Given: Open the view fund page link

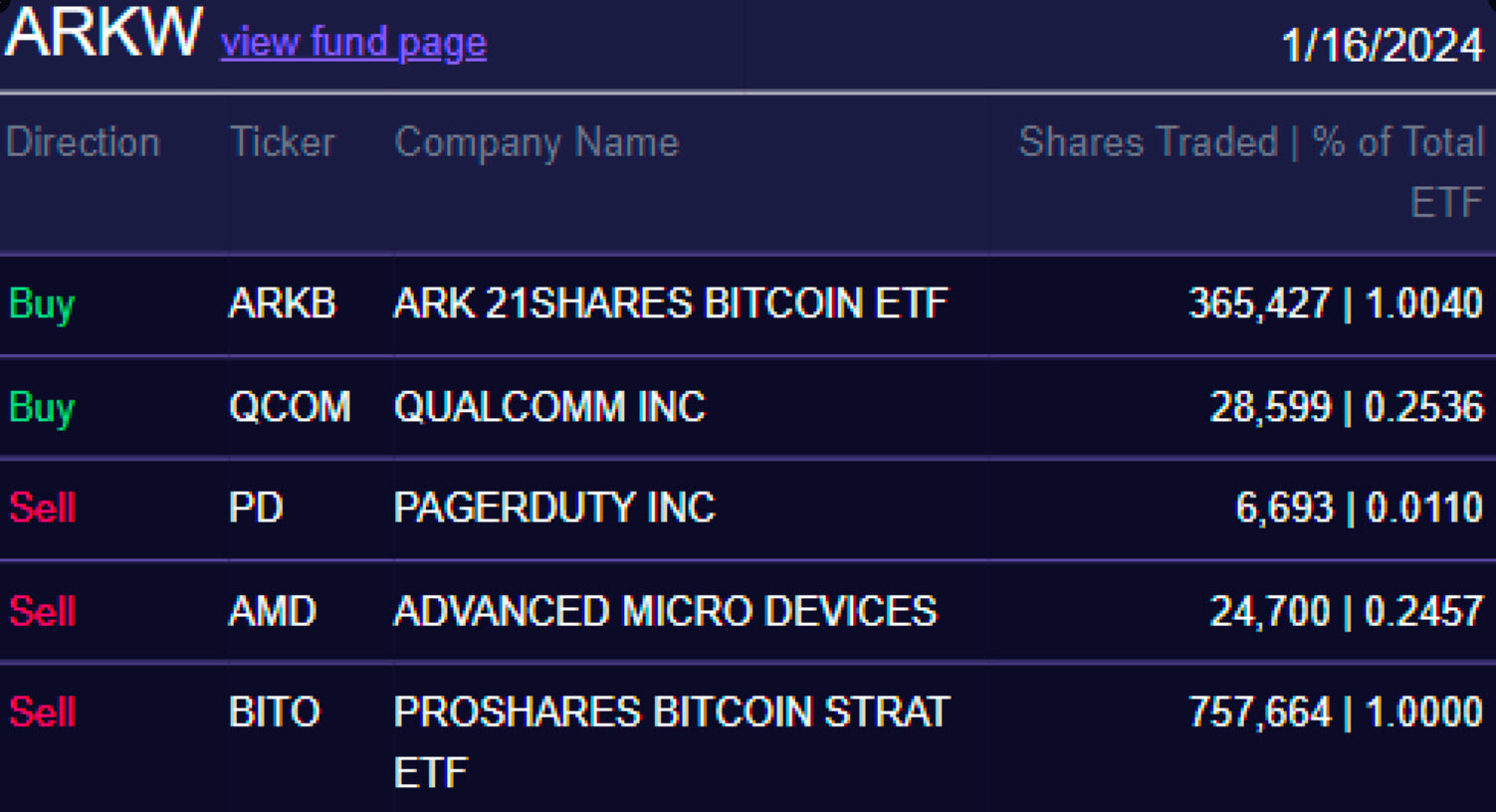Looking at the screenshot, I should (353, 43).
